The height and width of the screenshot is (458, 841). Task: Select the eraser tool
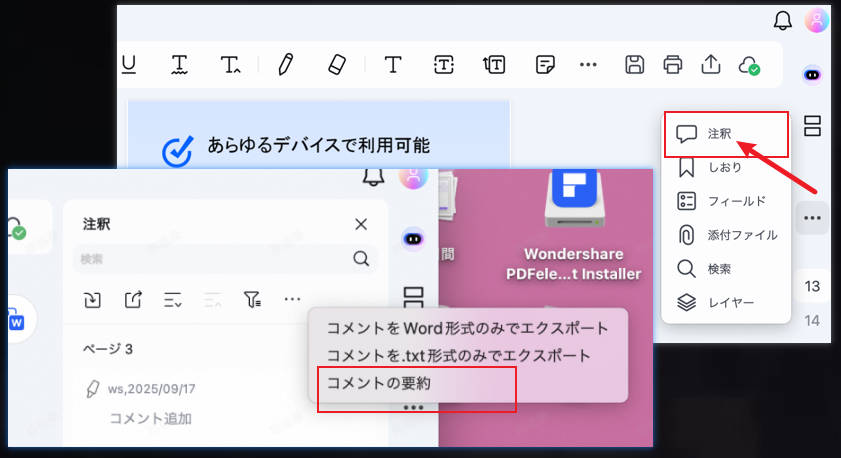(x=336, y=65)
